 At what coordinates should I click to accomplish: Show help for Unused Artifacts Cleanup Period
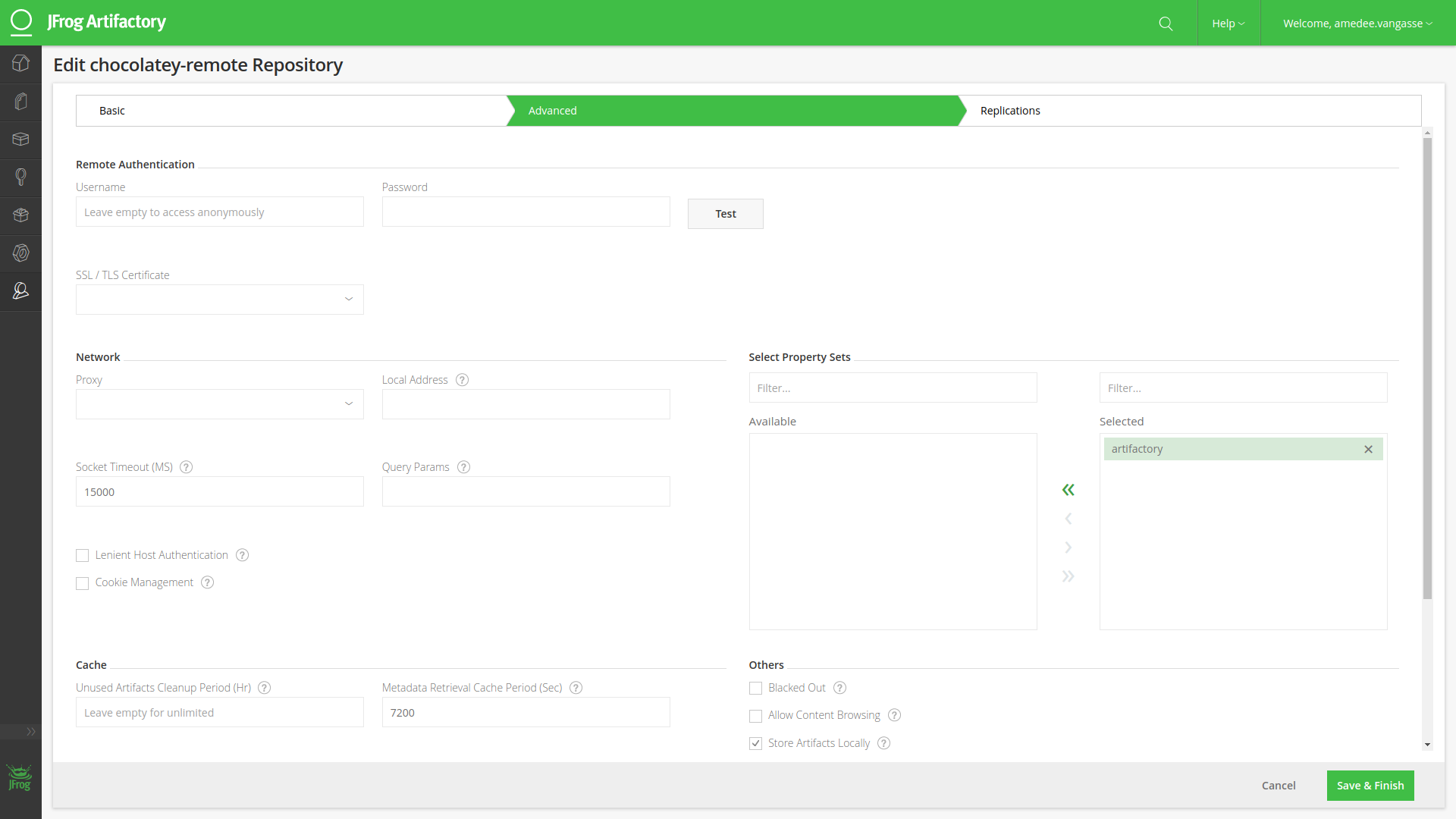pyautogui.click(x=264, y=688)
